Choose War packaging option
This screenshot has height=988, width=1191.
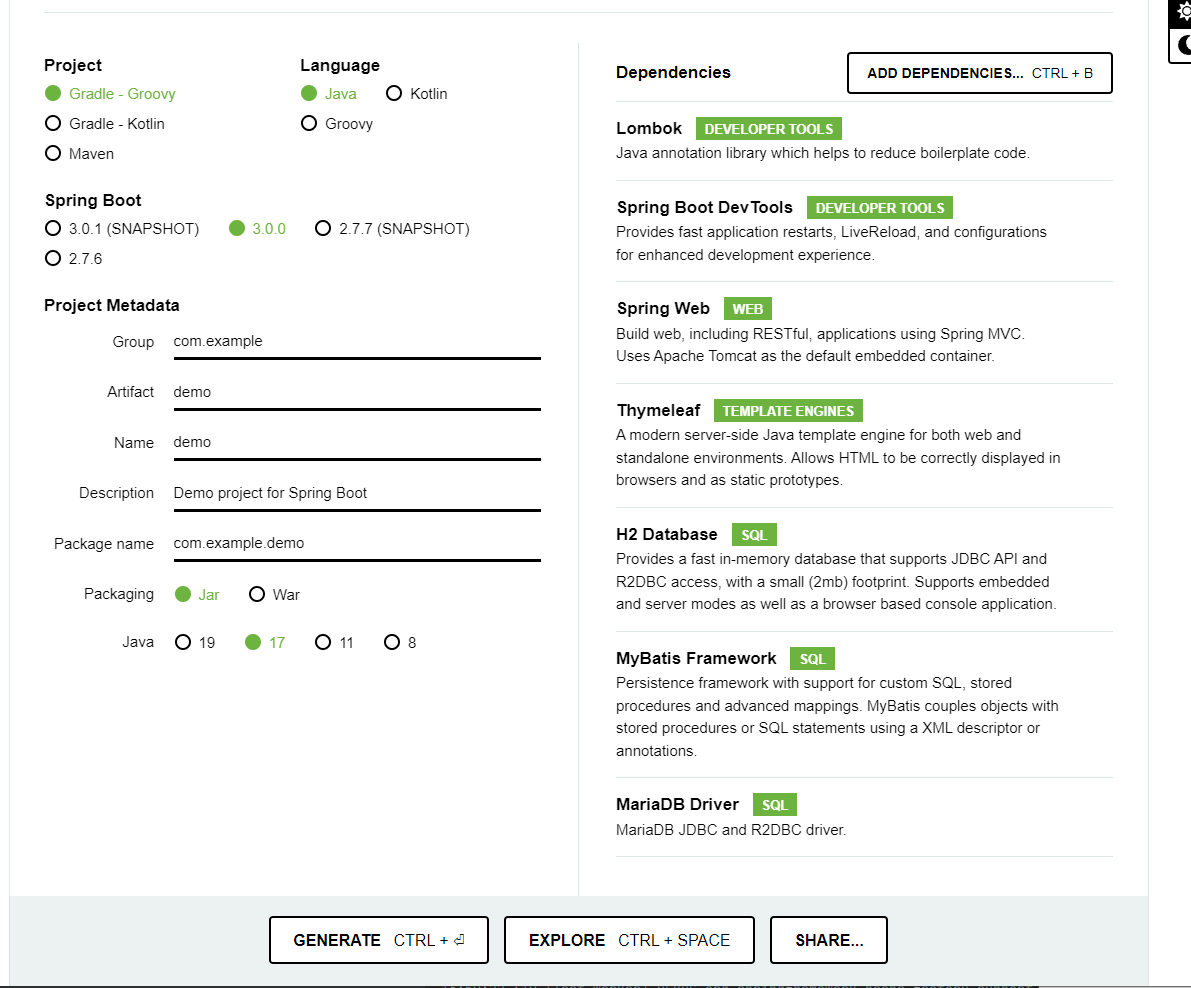tap(275, 595)
